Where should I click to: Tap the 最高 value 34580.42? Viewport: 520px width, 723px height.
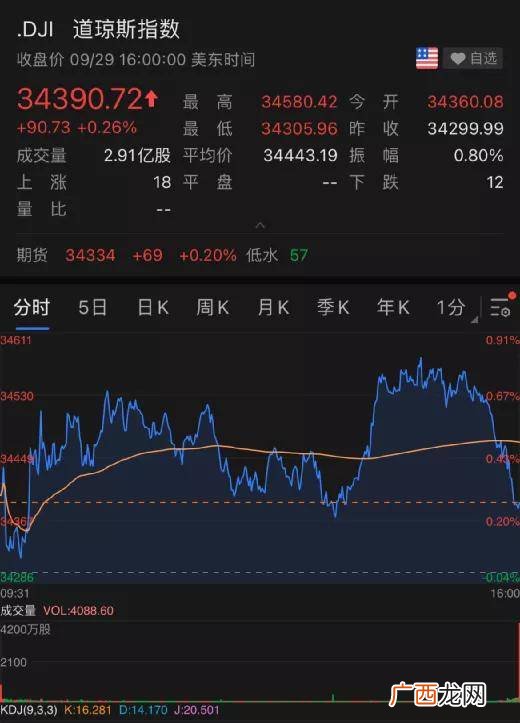pyautogui.click(x=300, y=101)
